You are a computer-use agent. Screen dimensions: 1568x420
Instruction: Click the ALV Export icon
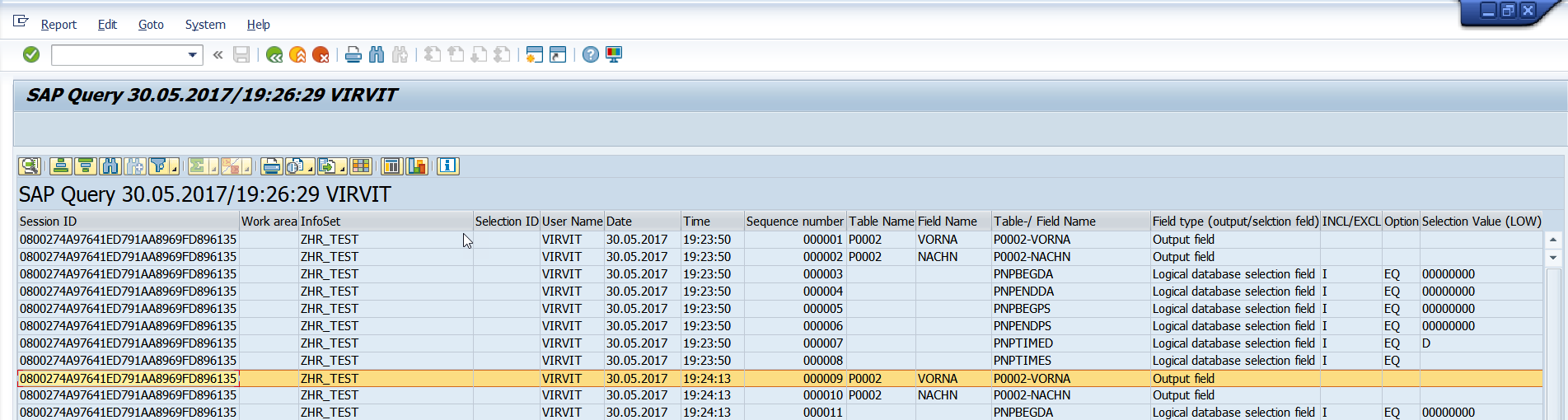tap(328, 166)
